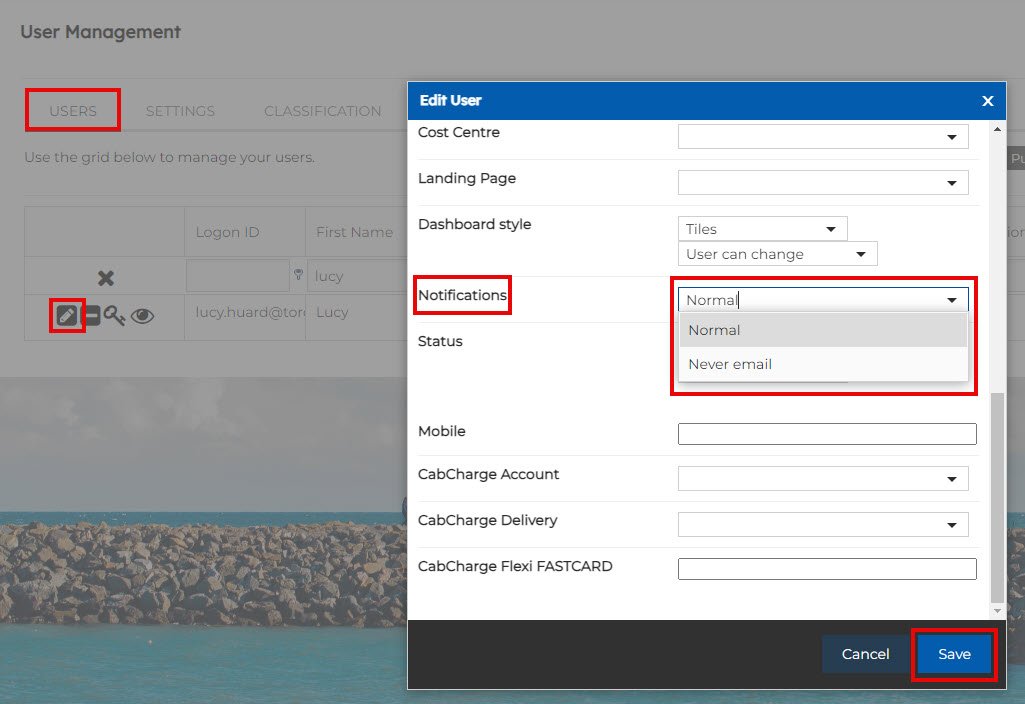Click the Mobile input field
This screenshot has height=704, width=1025.
(827, 434)
